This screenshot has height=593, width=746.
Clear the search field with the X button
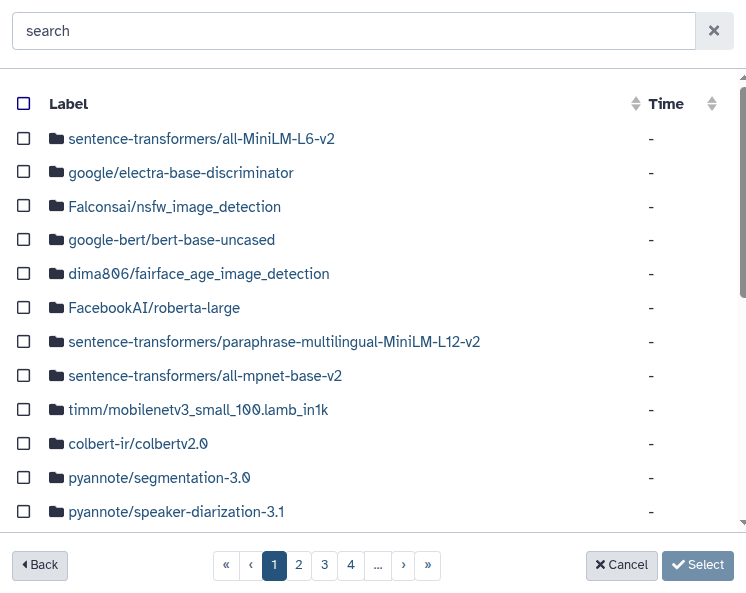tap(714, 31)
